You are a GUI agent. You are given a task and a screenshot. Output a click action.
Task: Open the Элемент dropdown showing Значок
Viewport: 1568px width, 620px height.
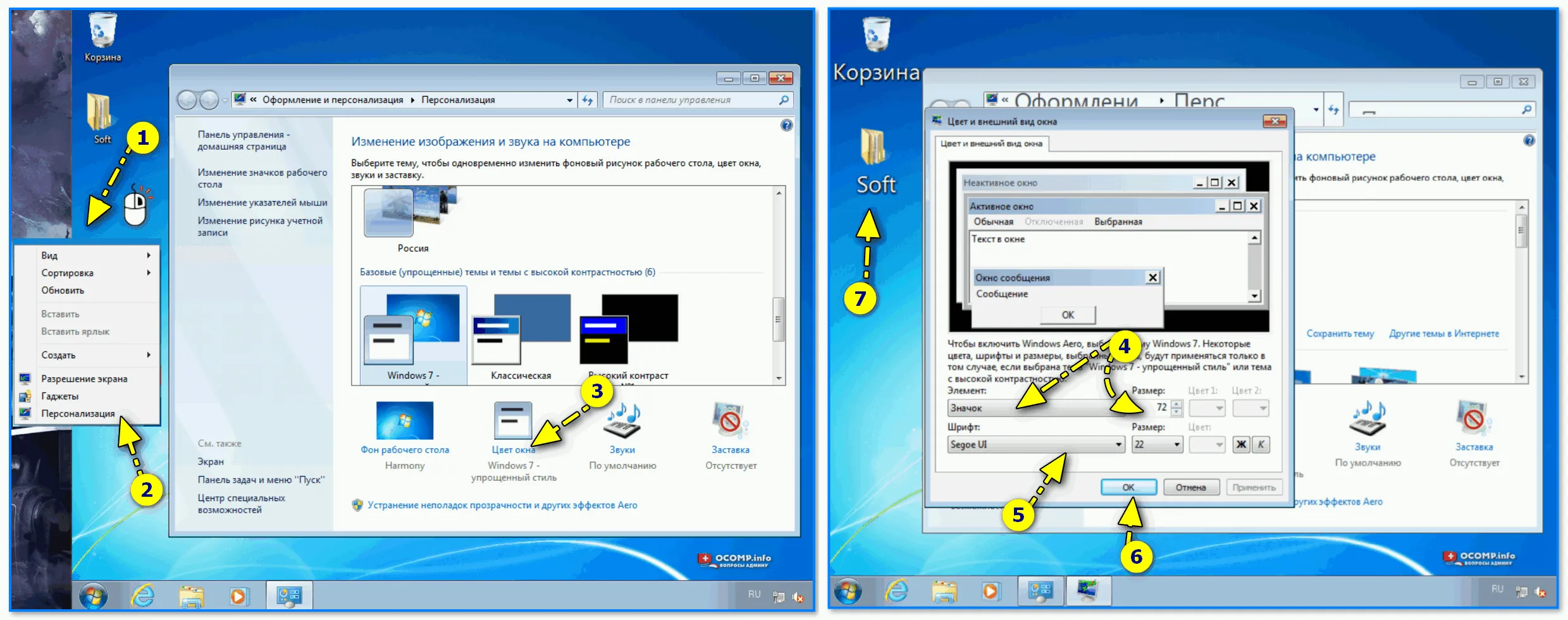point(1036,408)
